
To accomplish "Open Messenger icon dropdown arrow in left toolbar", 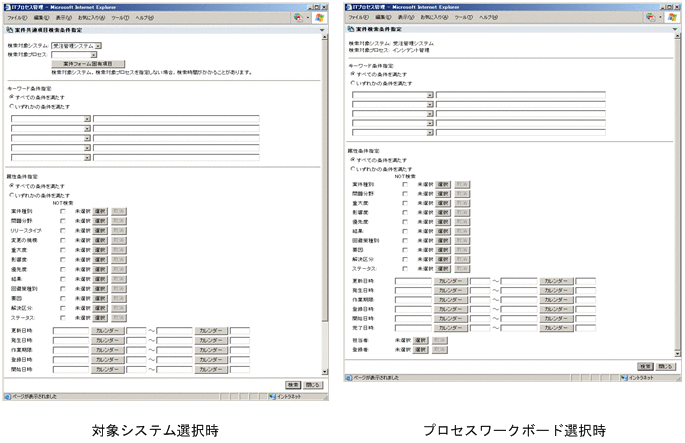I will pos(308,18).
